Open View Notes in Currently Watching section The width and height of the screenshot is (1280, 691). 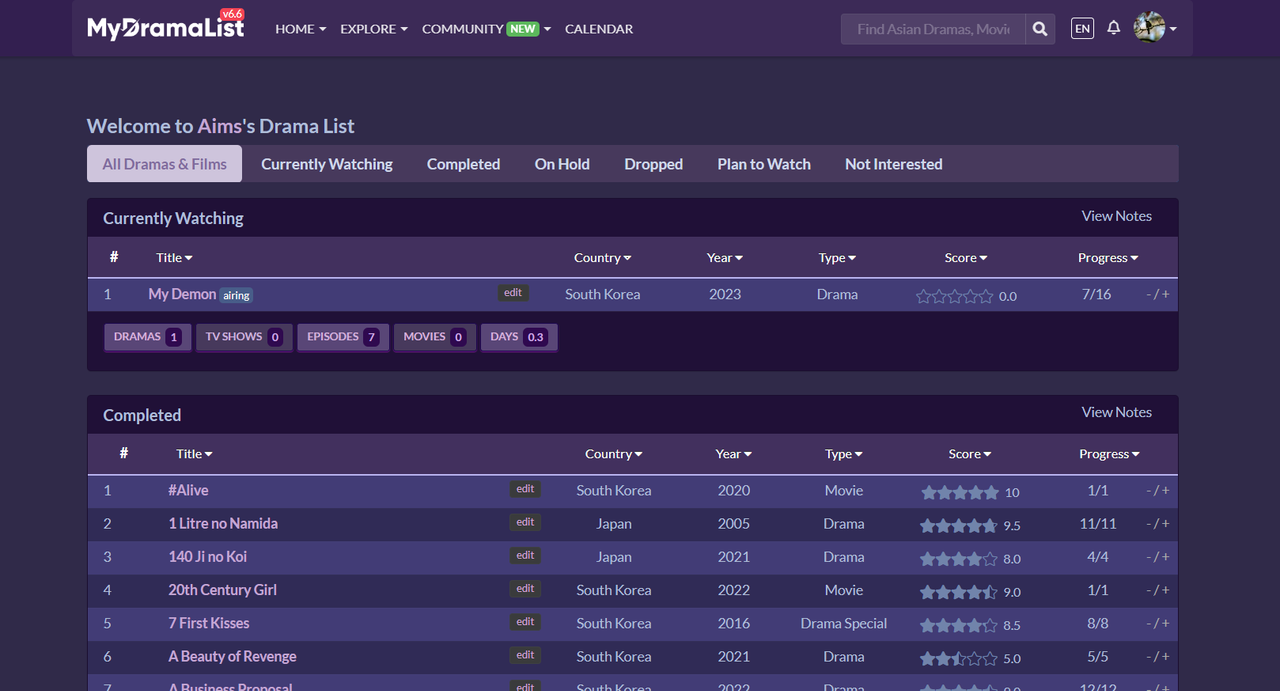[1116, 216]
